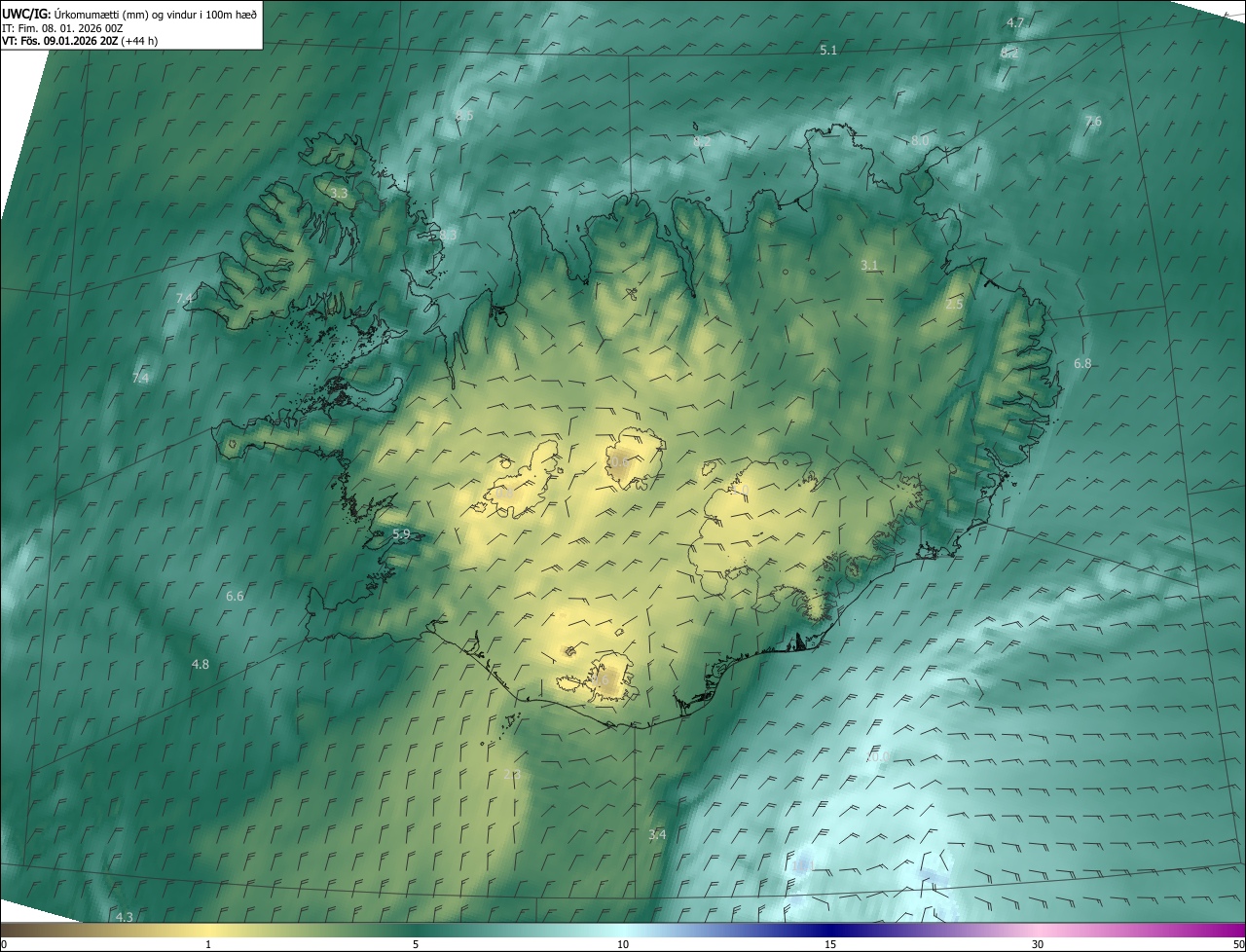Image resolution: width=1246 pixels, height=952 pixels.
Task: Click the 4.3 value label on the map
Action: [124, 917]
